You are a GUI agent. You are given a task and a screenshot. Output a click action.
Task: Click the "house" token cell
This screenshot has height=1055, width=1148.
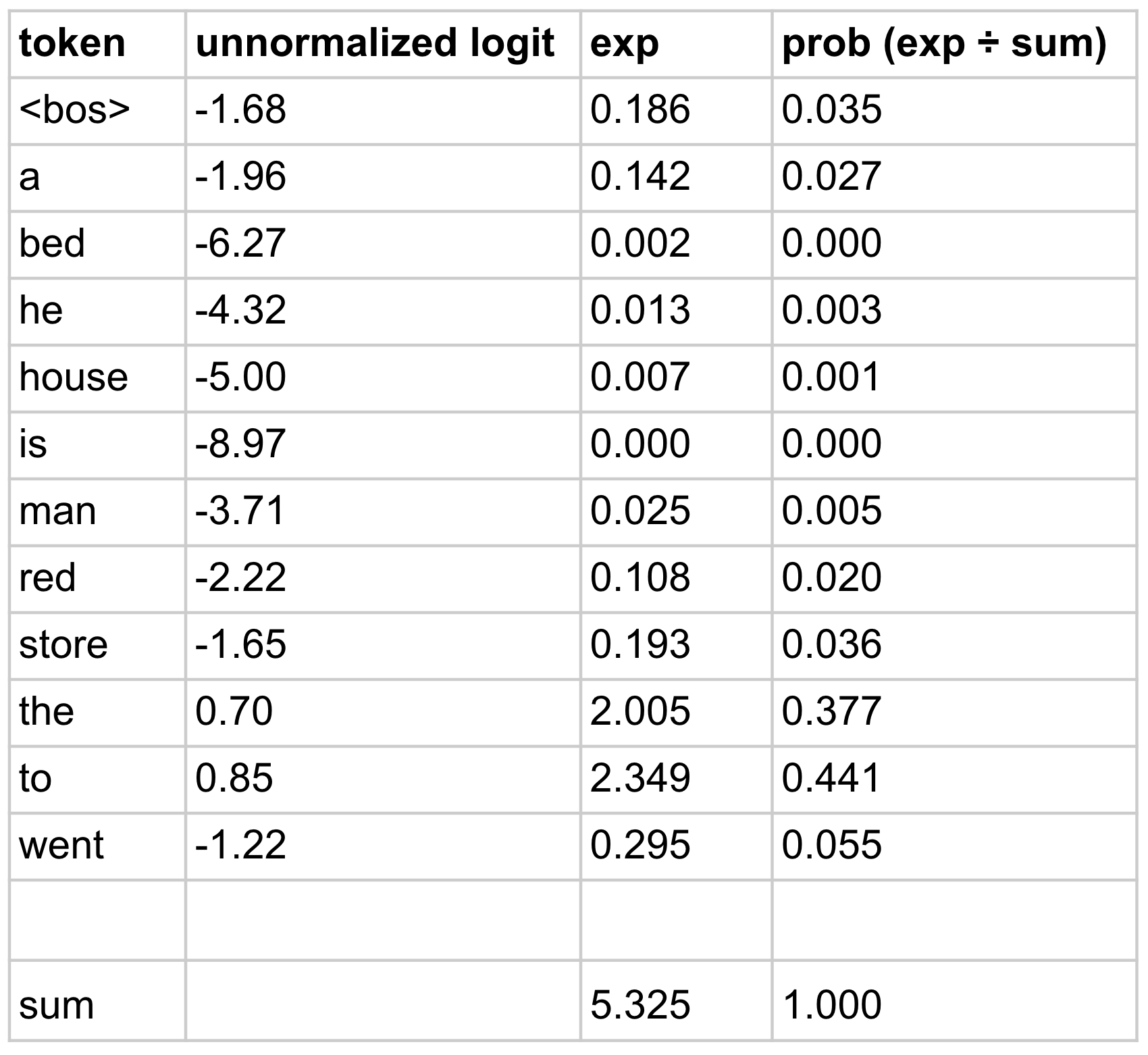click(x=73, y=377)
